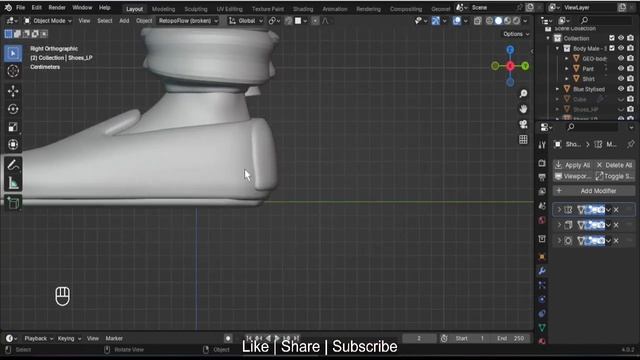640x360 pixels.
Task: Click the Toggle Stack button
Action: pos(614,176)
